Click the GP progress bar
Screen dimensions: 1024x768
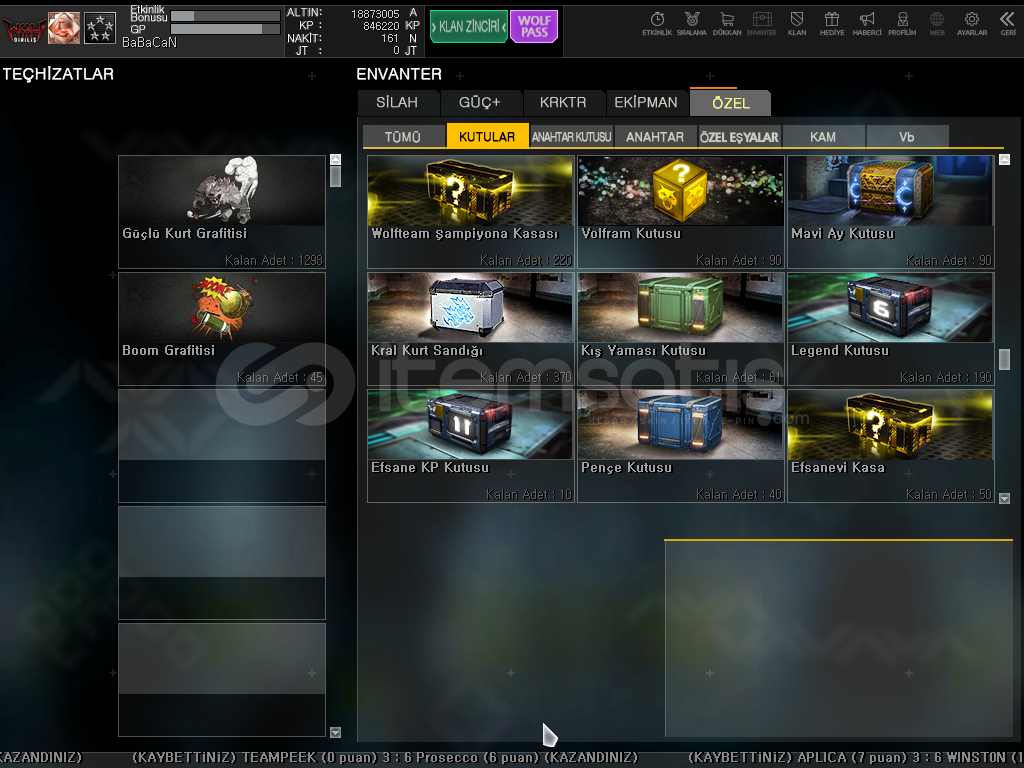click(x=225, y=29)
